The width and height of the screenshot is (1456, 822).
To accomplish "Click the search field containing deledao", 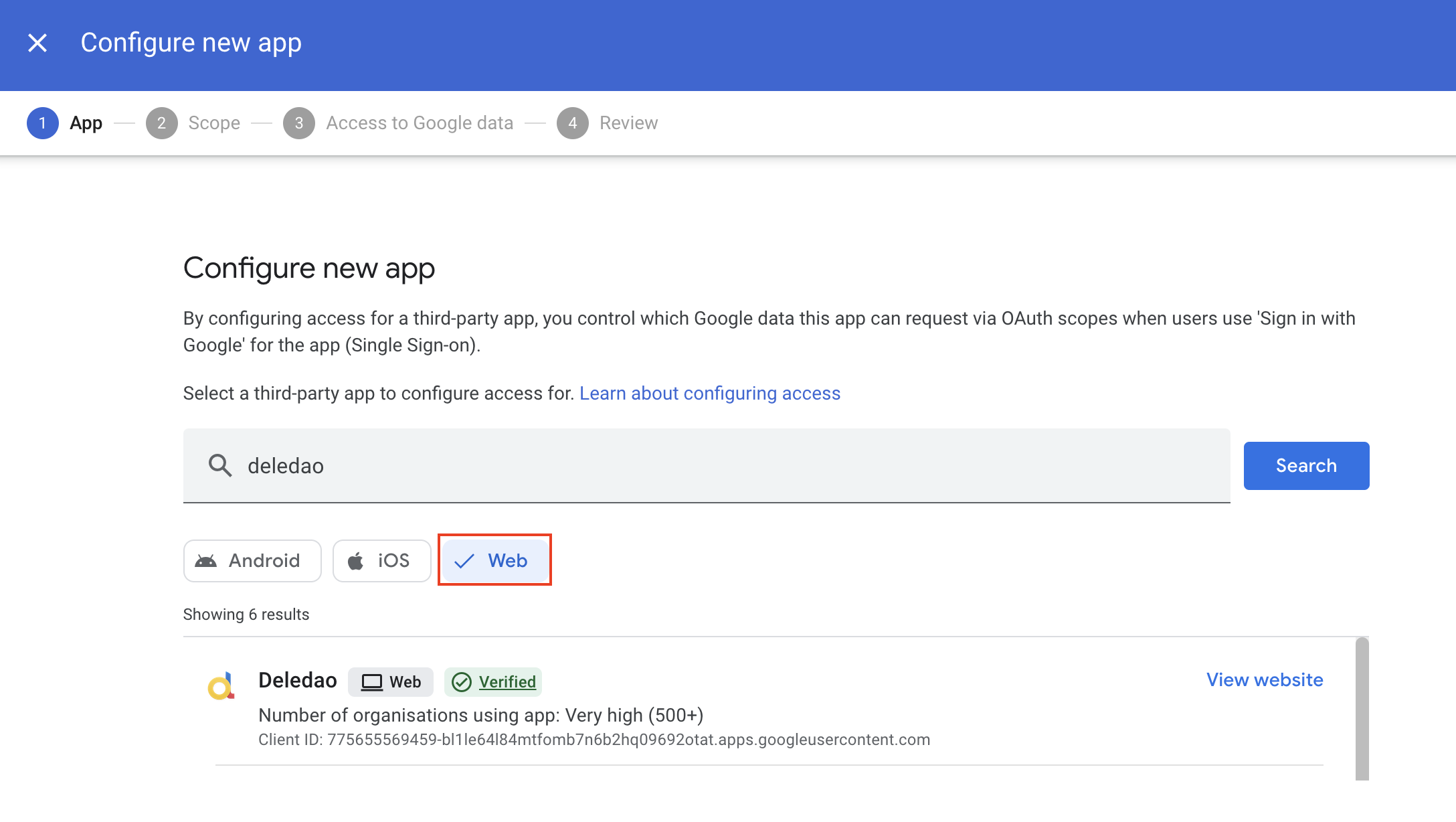I will click(707, 466).
